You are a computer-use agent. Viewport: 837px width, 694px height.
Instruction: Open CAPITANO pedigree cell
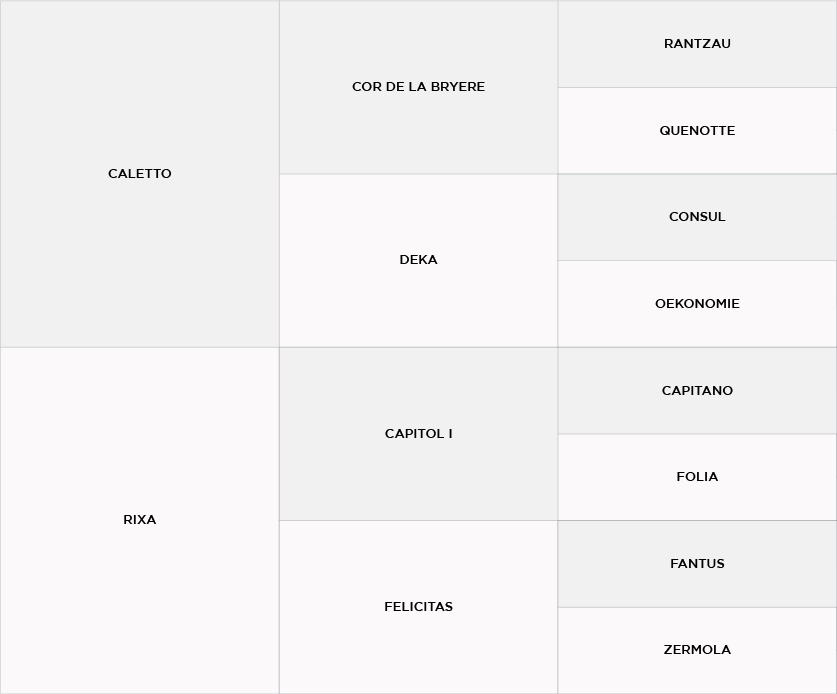(697, 391)
